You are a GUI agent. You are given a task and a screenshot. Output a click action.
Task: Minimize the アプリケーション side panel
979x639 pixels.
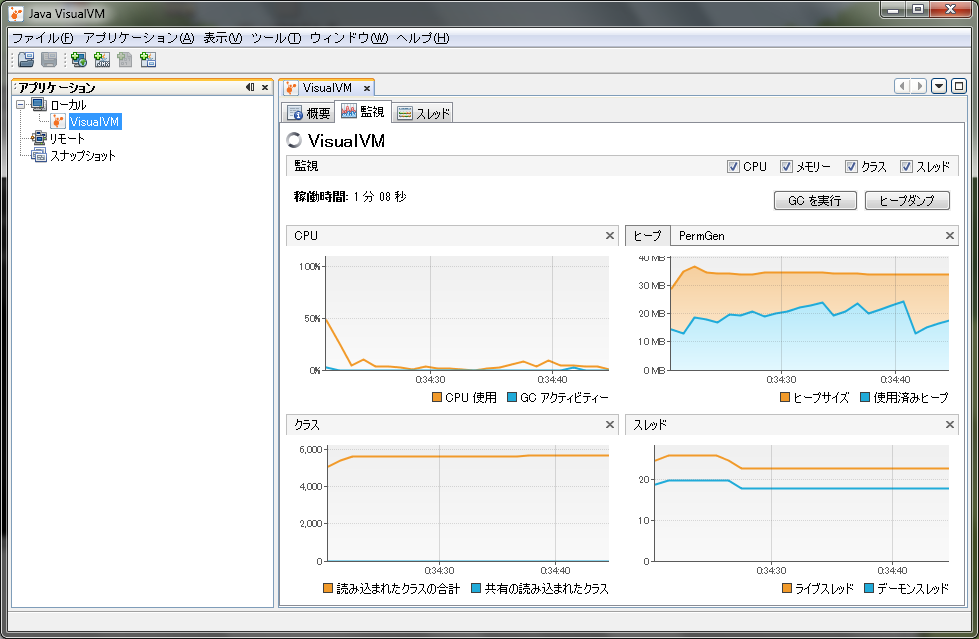click(x=250, y=87)
